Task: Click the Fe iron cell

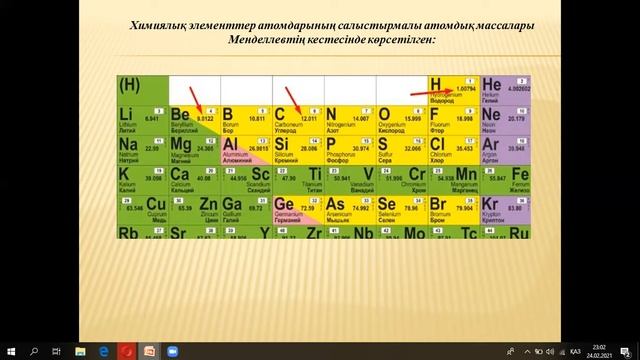Action: point(506,180)
